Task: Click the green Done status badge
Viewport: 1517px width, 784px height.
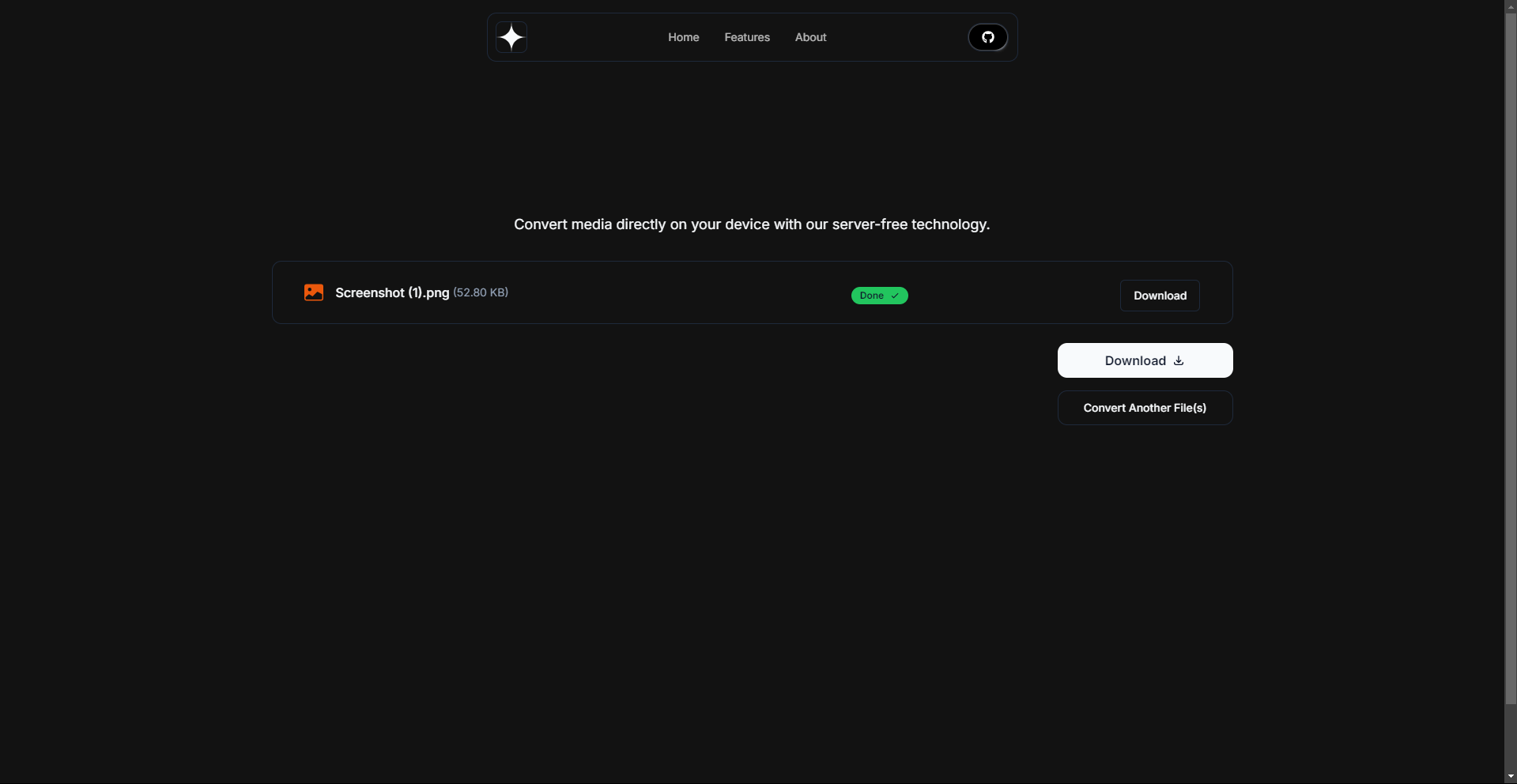Action: (879, 296)
